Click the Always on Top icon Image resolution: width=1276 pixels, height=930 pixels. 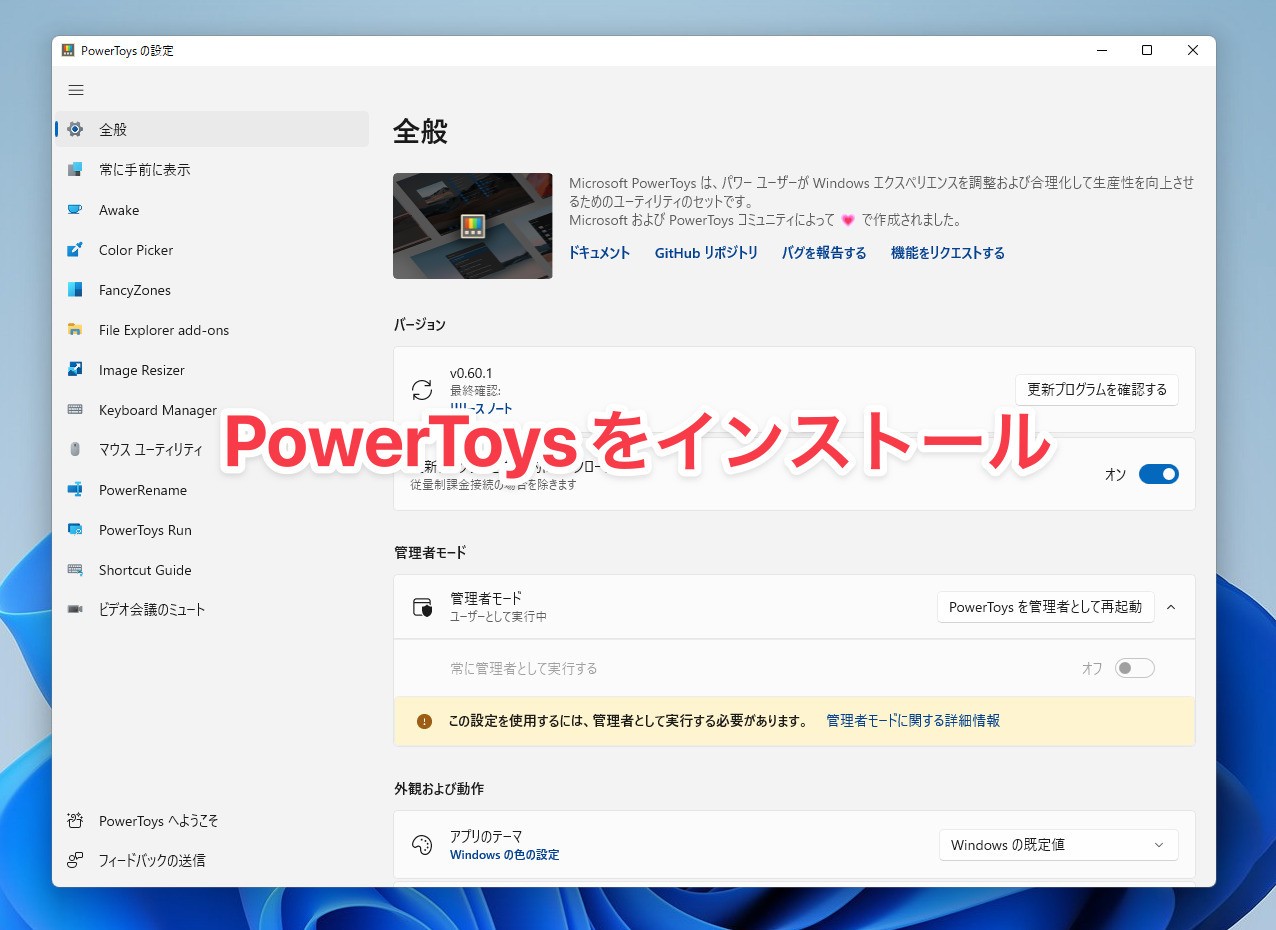pos(75,170)
